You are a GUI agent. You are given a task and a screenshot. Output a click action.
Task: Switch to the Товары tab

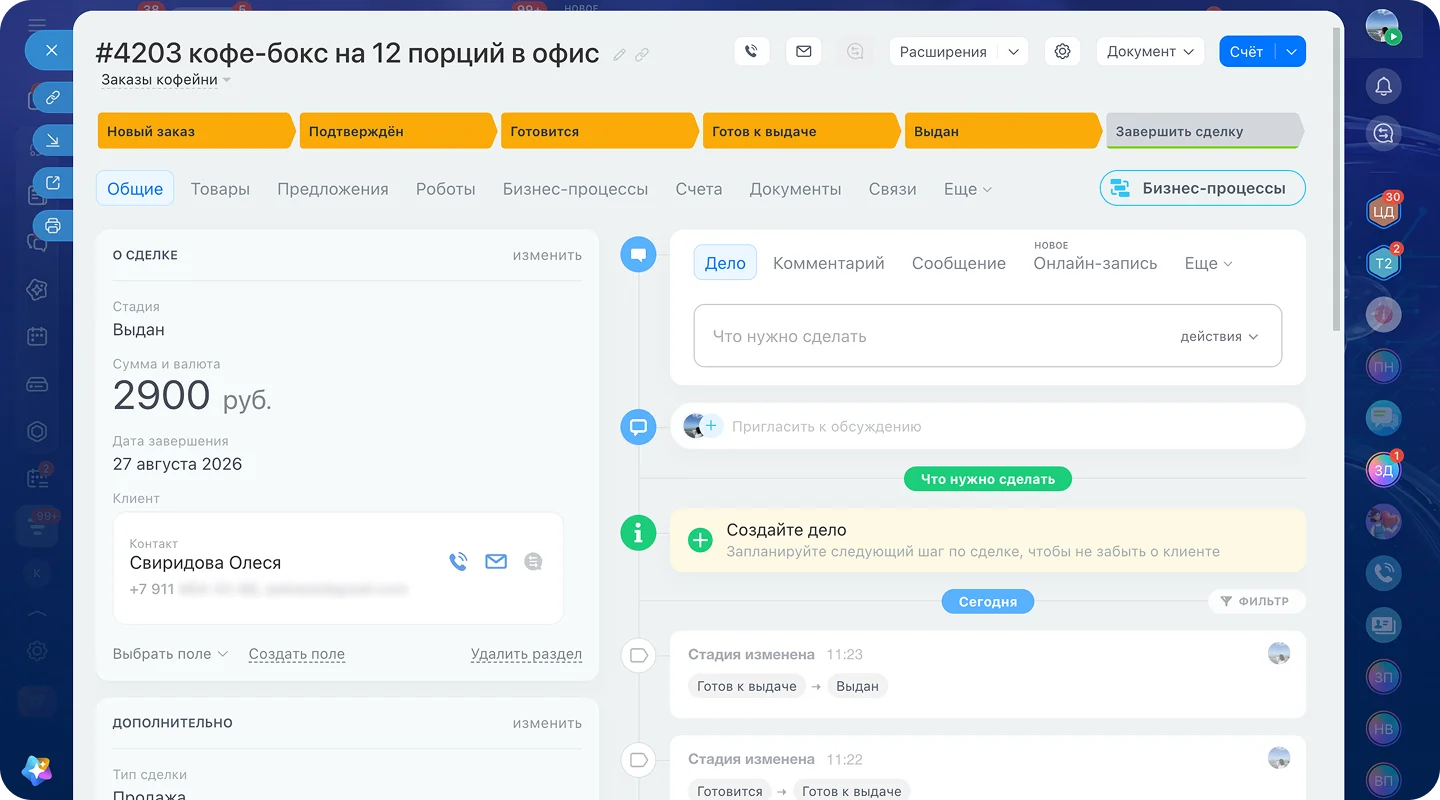220,189
